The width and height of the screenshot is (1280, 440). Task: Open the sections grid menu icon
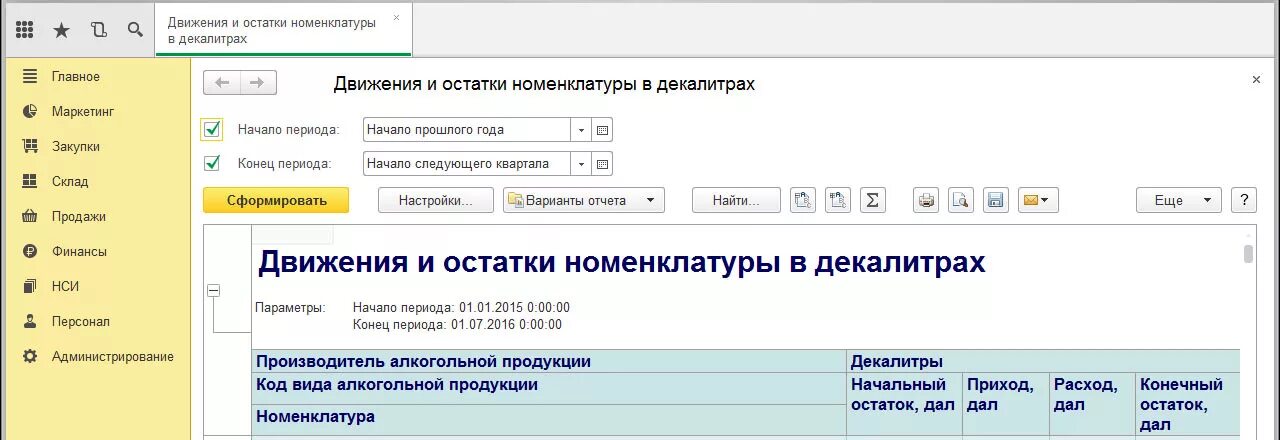25,30
